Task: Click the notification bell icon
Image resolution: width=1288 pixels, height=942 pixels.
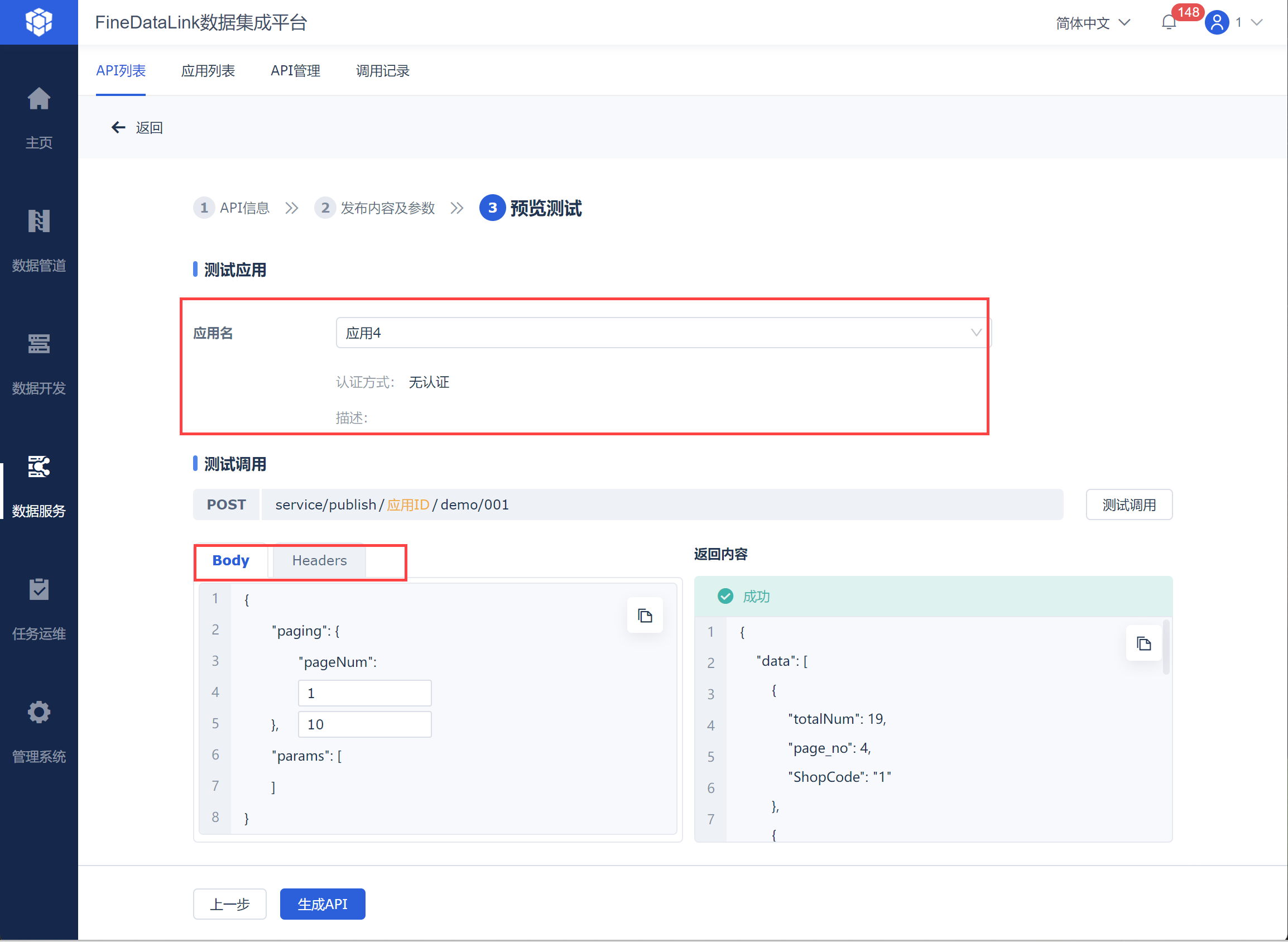Action: pos(1168,22)
